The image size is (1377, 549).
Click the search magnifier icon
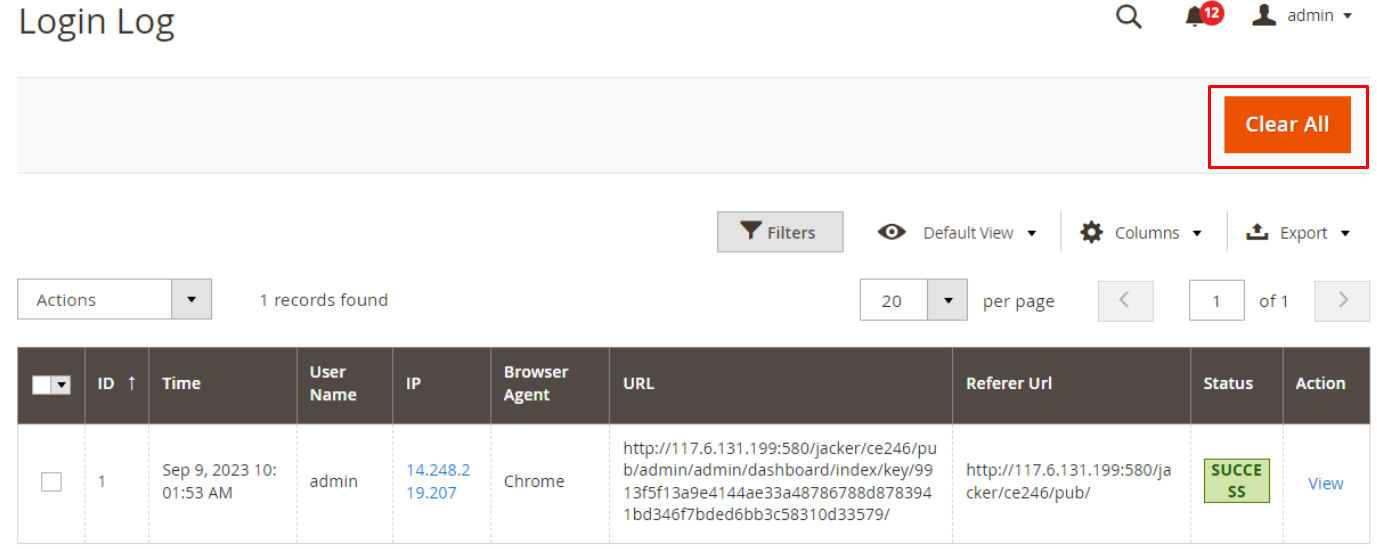click(x=1128, y=17)
